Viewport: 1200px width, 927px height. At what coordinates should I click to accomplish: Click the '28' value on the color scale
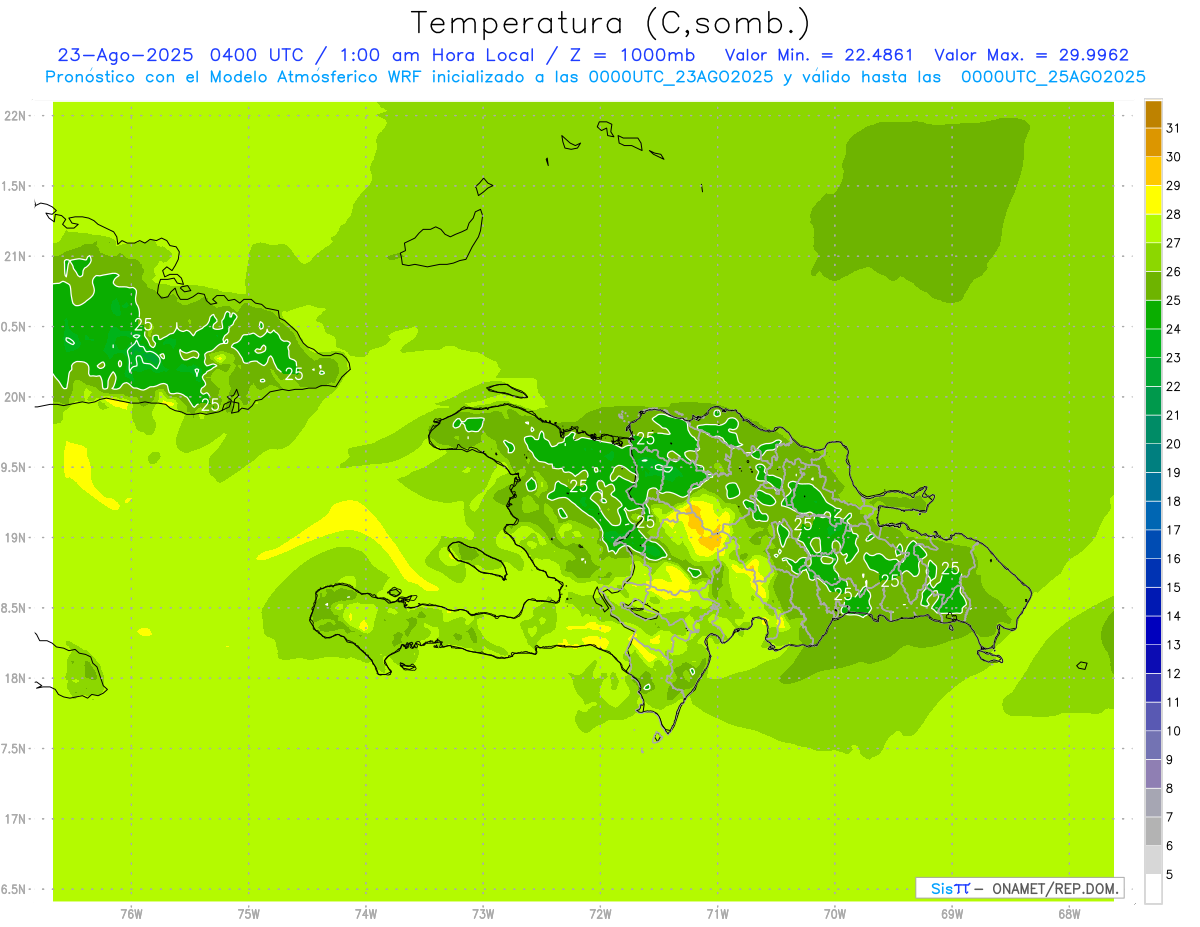point(1174,214)
